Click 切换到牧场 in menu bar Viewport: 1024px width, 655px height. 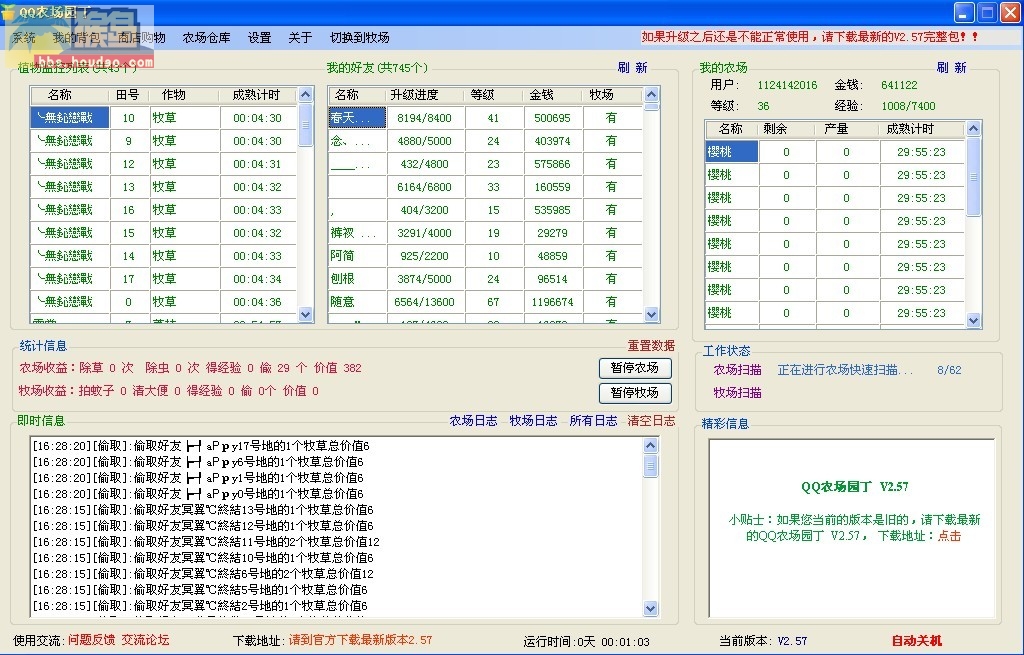coord(360,38)
